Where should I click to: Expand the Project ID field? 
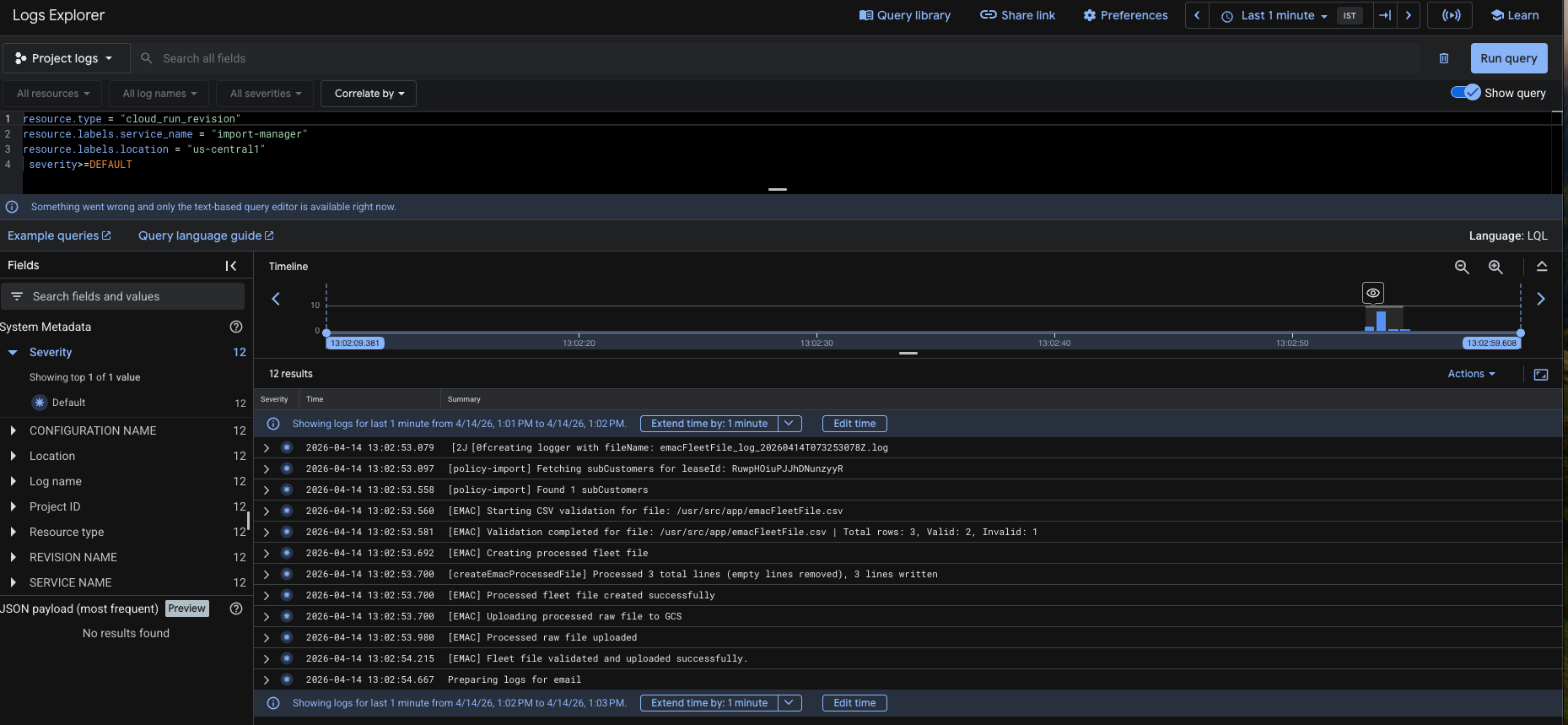tap(13, 506)
